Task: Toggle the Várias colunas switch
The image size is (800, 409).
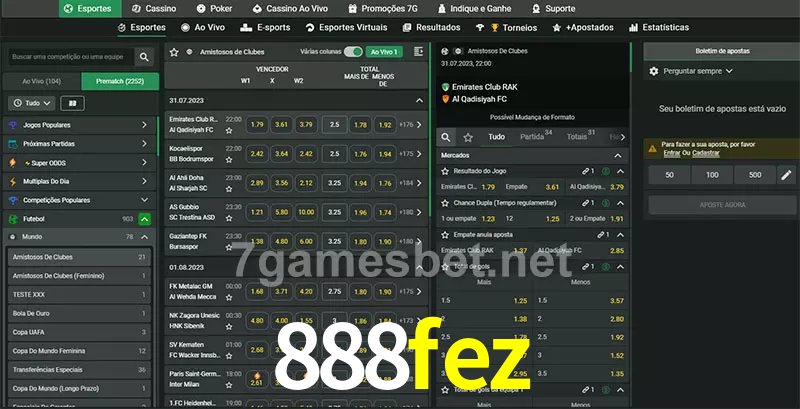Action: click(x=353, y=52)
